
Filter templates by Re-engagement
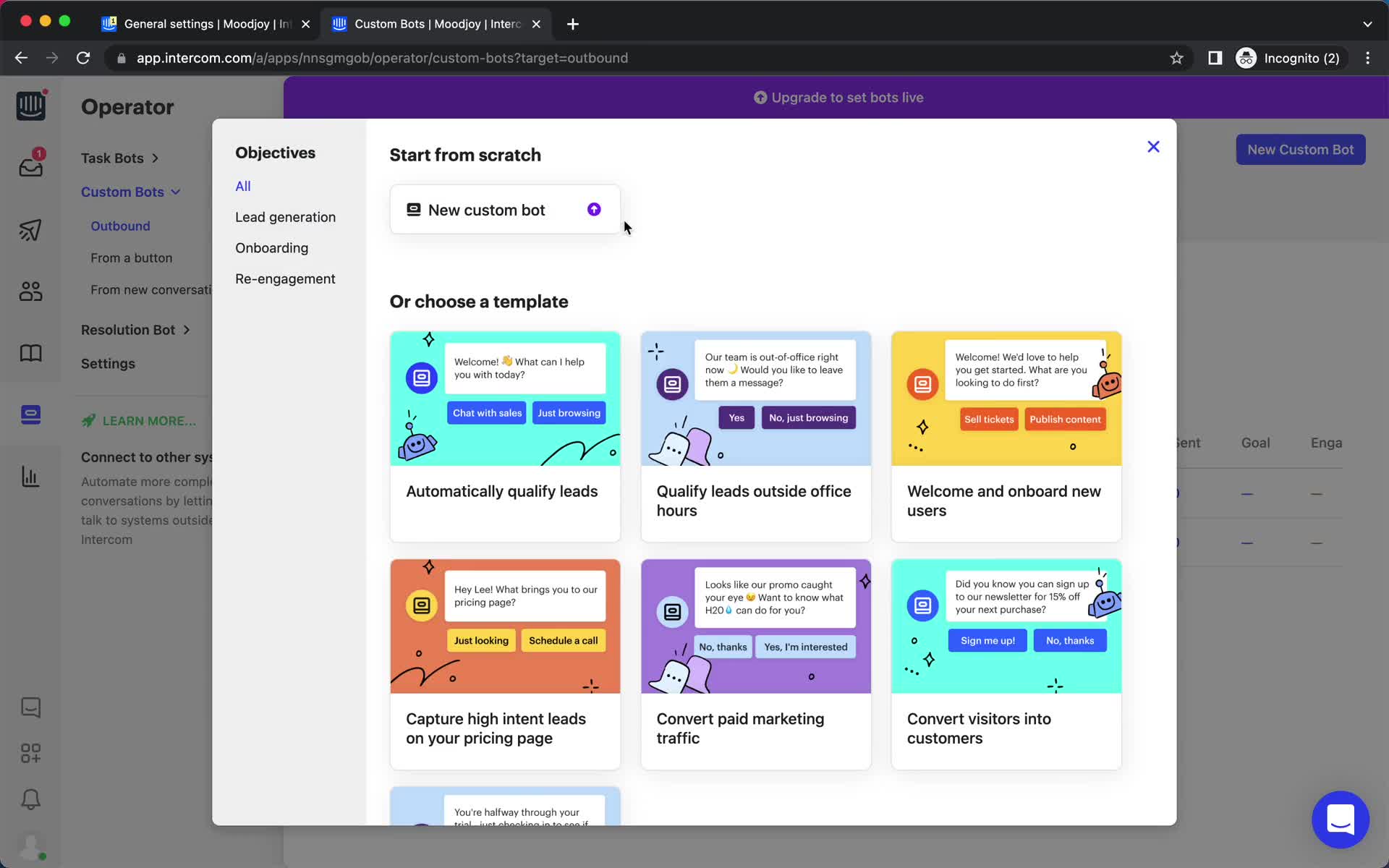coord(285,279)
